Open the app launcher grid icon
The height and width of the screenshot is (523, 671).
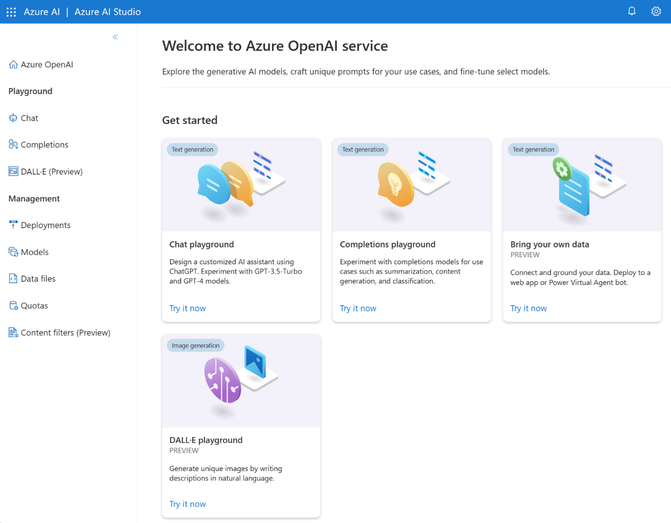click(11, 12)
